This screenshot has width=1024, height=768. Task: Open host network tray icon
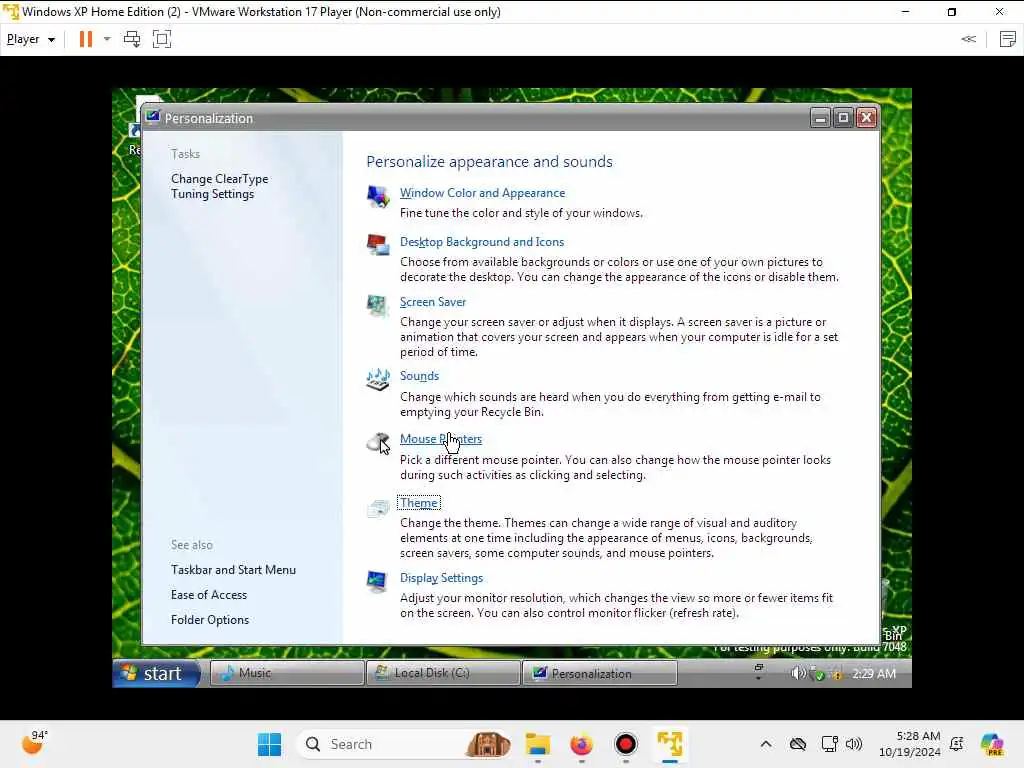829,744
